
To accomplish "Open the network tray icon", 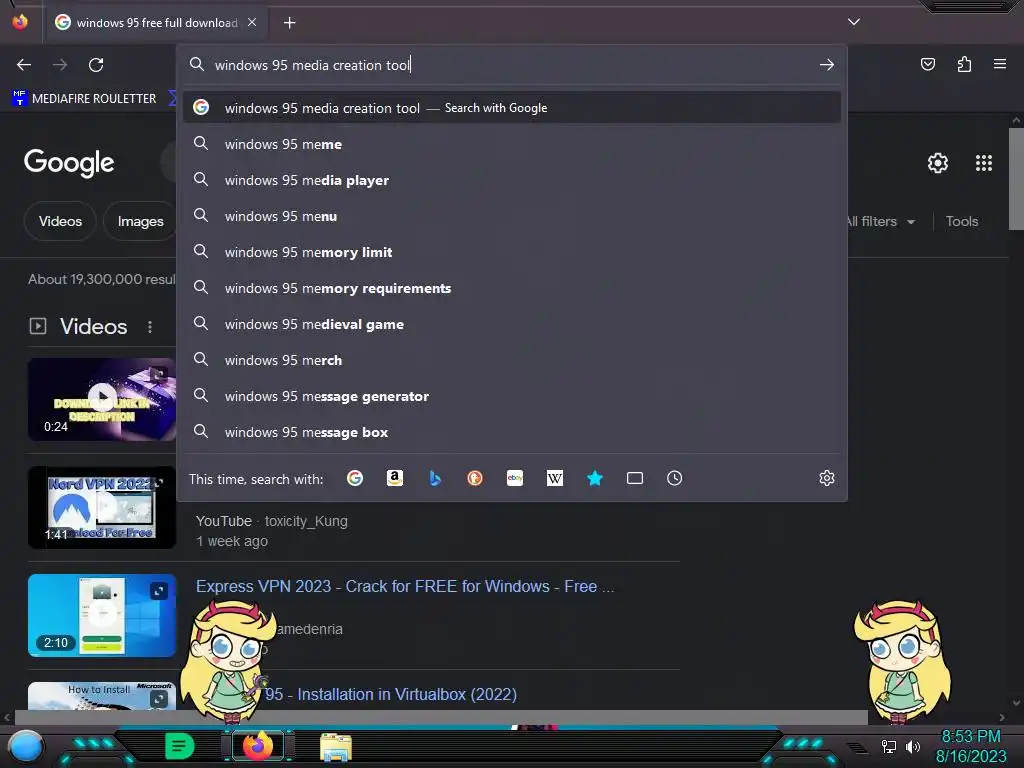I will (889, 746).
